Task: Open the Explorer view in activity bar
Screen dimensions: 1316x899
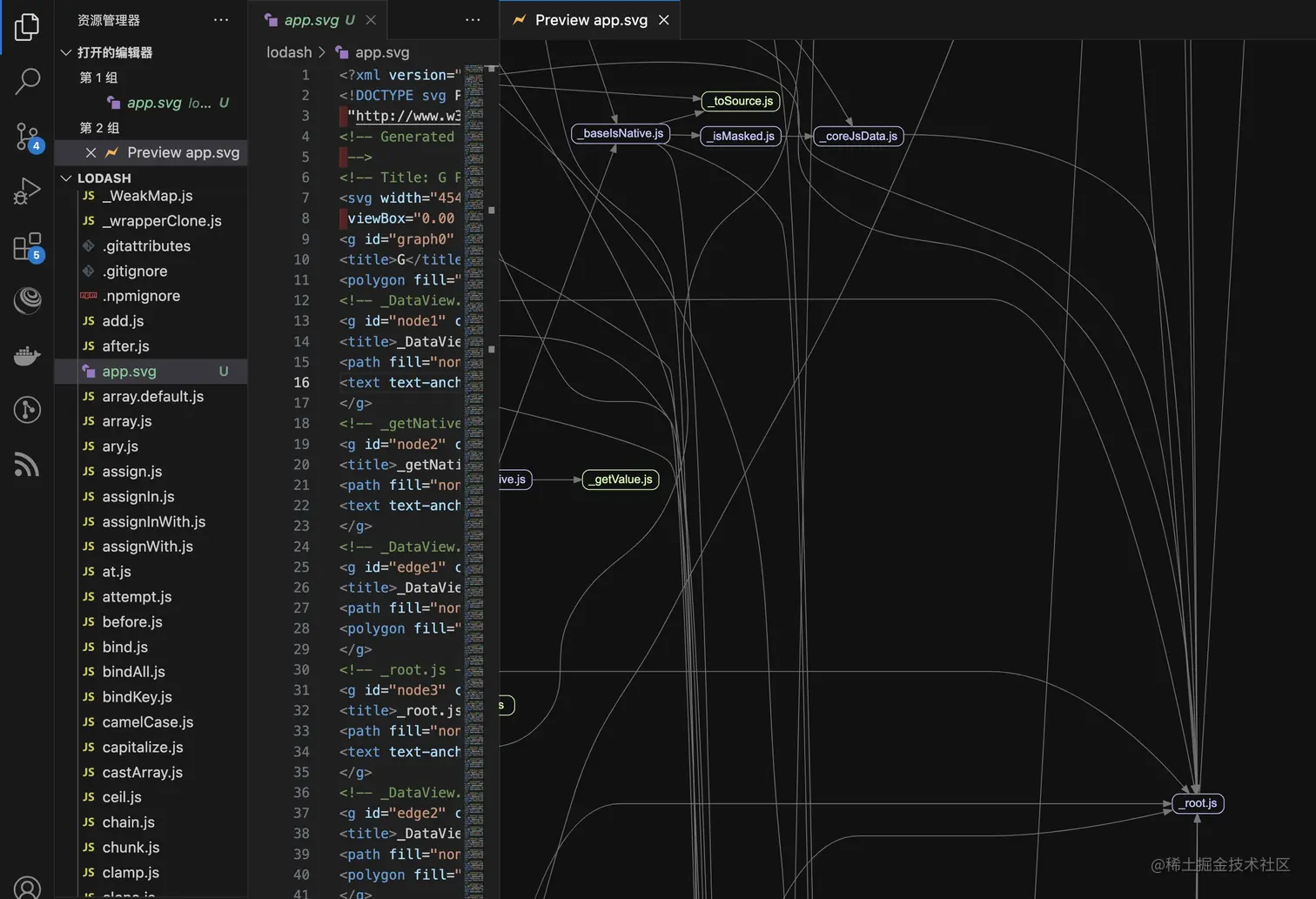Action: (27, 27)
